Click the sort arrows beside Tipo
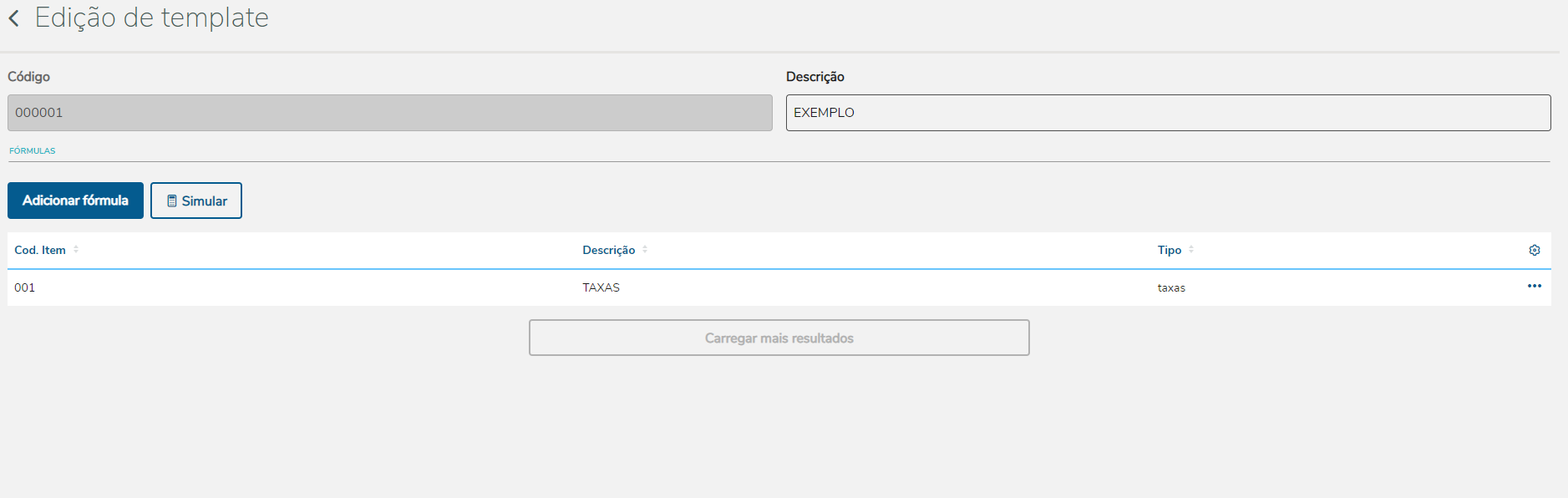 click(1191, 250)
